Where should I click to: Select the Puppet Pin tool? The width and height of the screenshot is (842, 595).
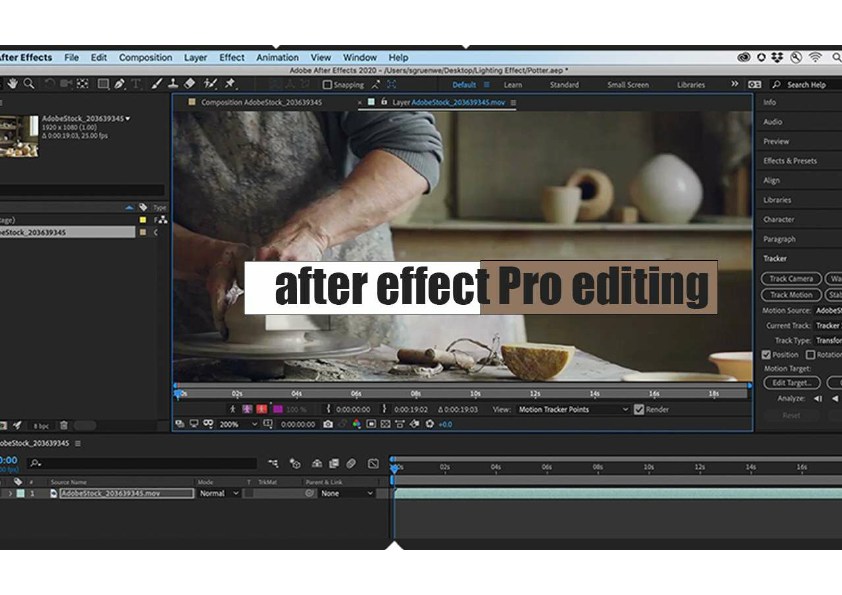pyautogui.click(x=230, y=84)
